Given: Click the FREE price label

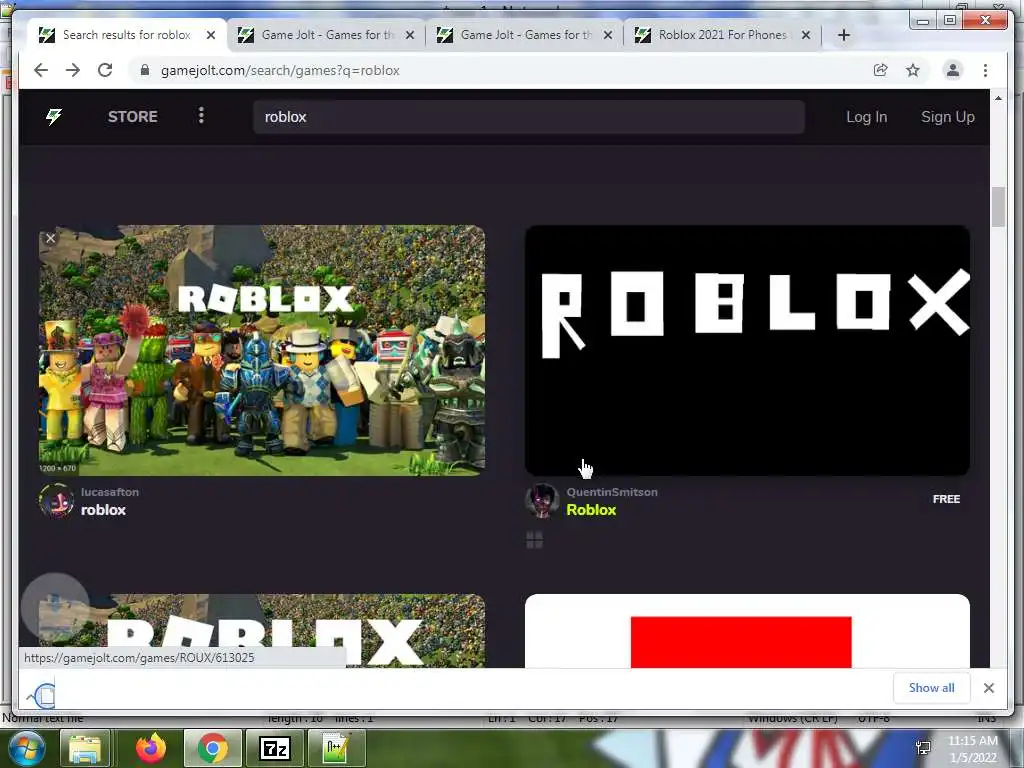Looking at the screenshot, I should [x=946, y=499].
